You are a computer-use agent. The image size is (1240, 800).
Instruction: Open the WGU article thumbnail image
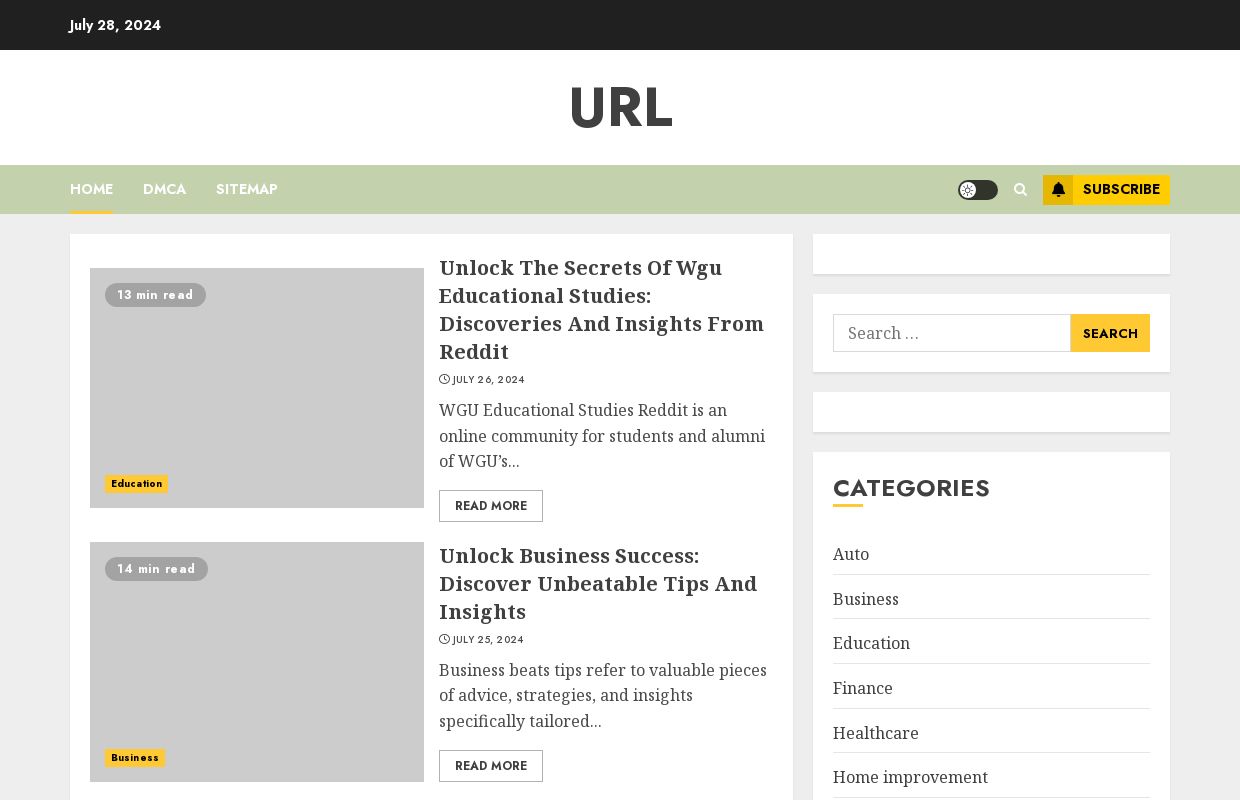(x=257, y=388)
